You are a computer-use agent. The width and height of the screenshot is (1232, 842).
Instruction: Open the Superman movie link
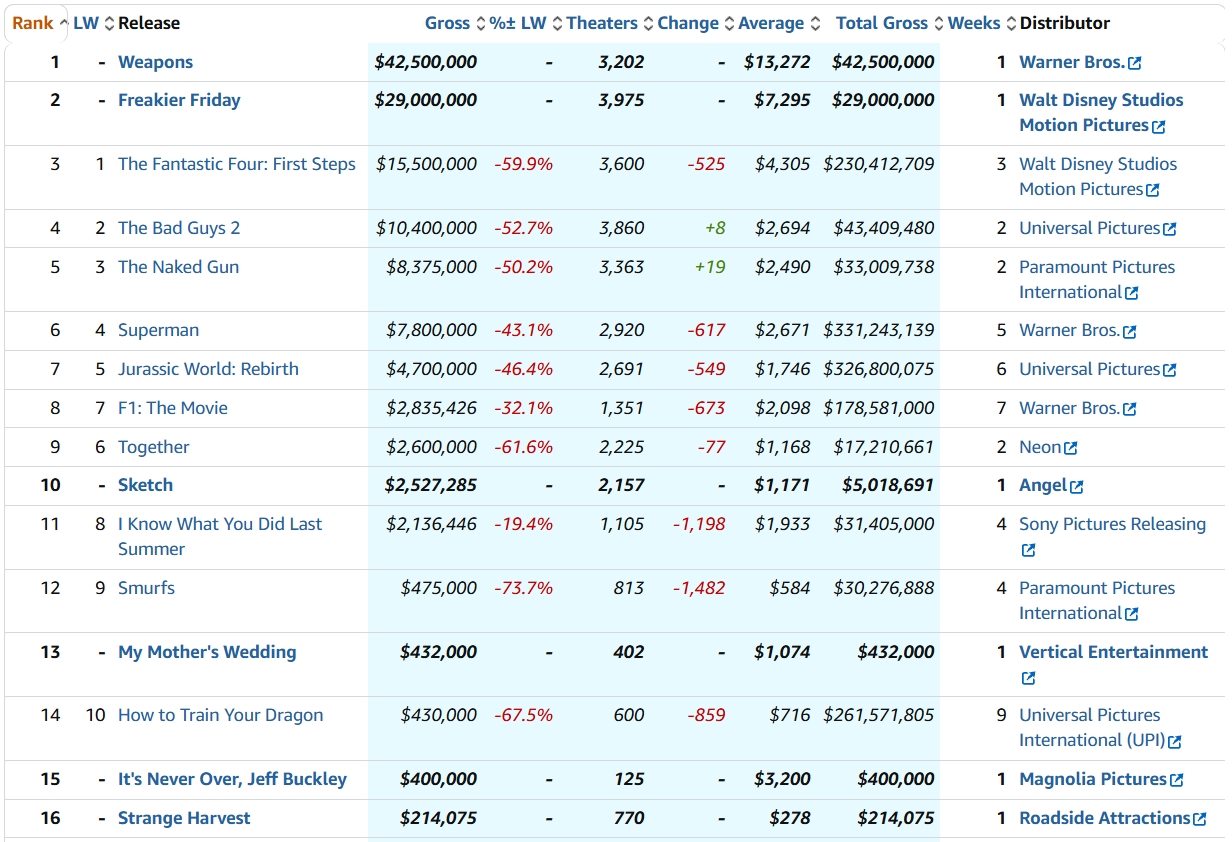point(158,330)
